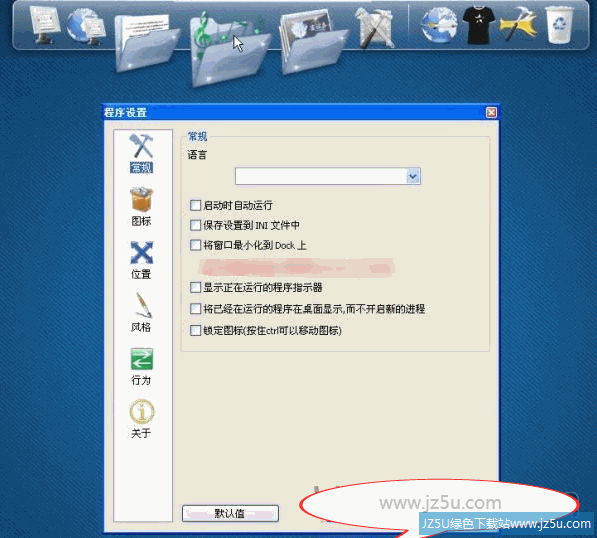Click the 默认值 defaults button
This screenshot has width=597, height=538.
pyautogui.click(x=230, y=513)
